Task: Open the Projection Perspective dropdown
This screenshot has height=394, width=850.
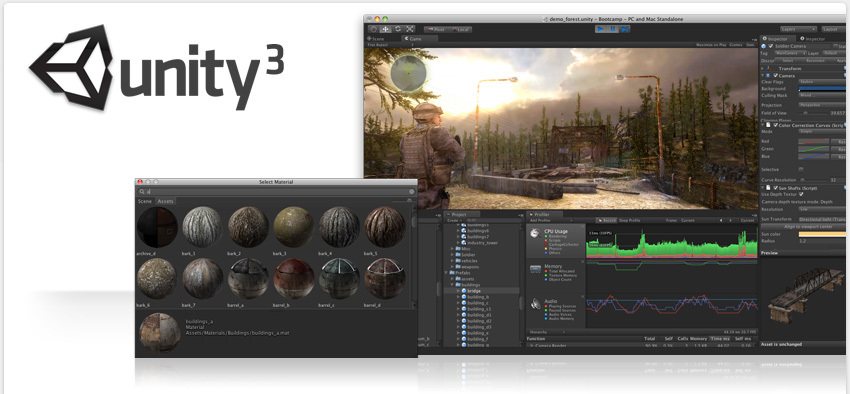Action: (822, 105)
